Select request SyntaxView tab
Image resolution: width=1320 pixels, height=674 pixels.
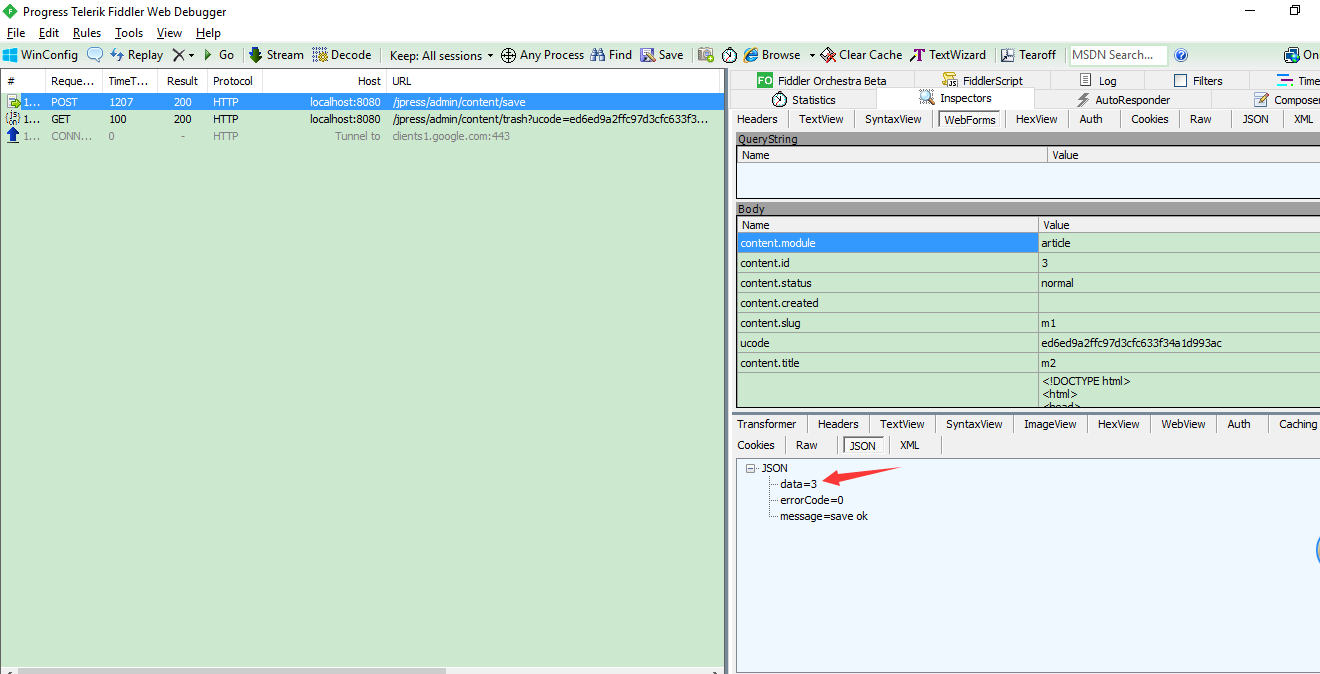(x=893, y=119)
